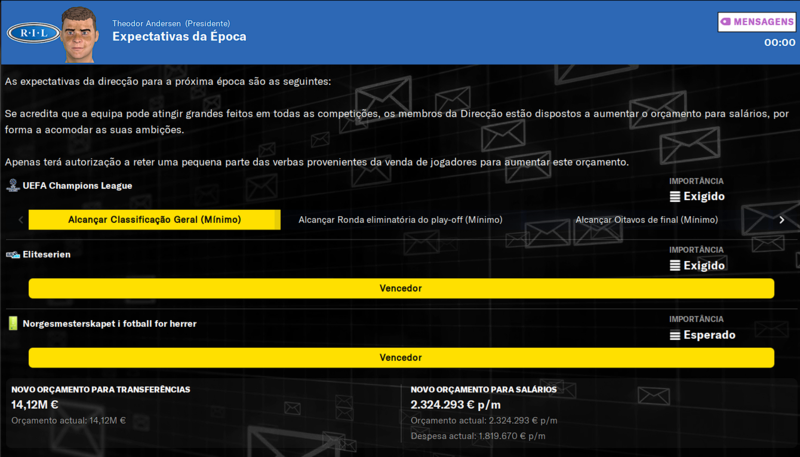Show previous Champions League expectations with left arrow
The image size is (800, 457).
coord(21,220)
